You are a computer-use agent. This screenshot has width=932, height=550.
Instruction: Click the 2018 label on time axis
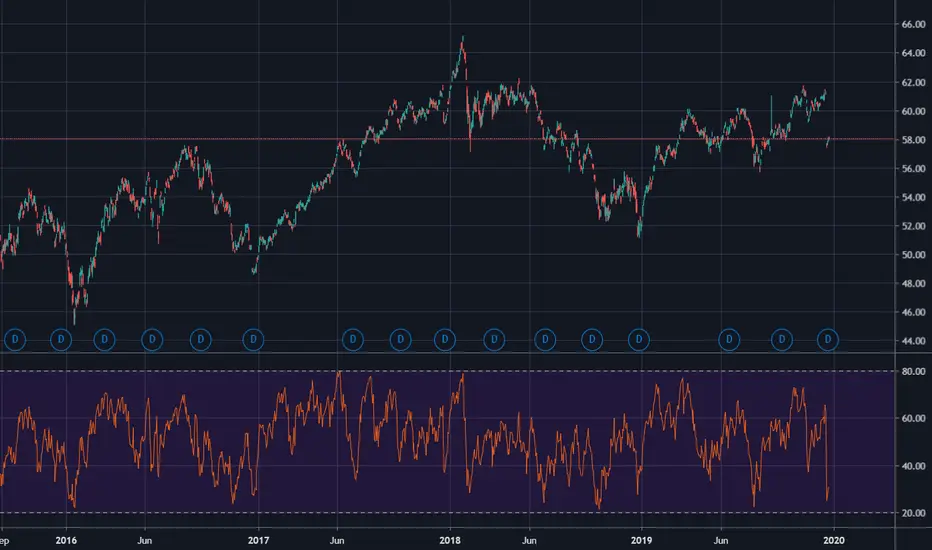(450, 540)
